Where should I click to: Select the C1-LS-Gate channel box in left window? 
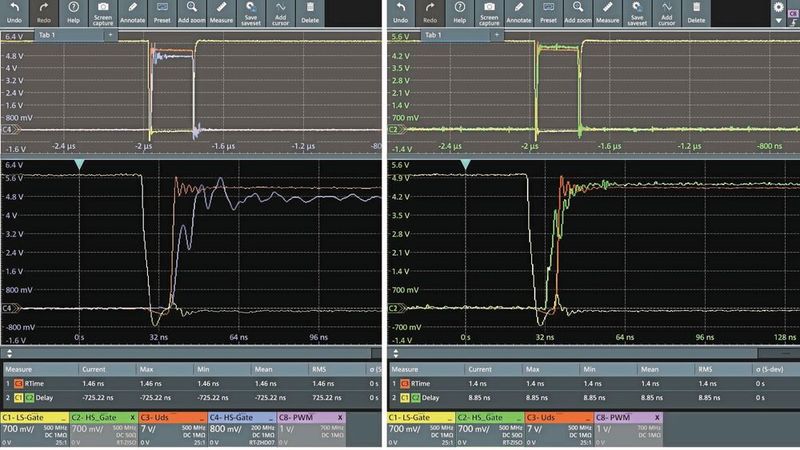tap(35, 428)
